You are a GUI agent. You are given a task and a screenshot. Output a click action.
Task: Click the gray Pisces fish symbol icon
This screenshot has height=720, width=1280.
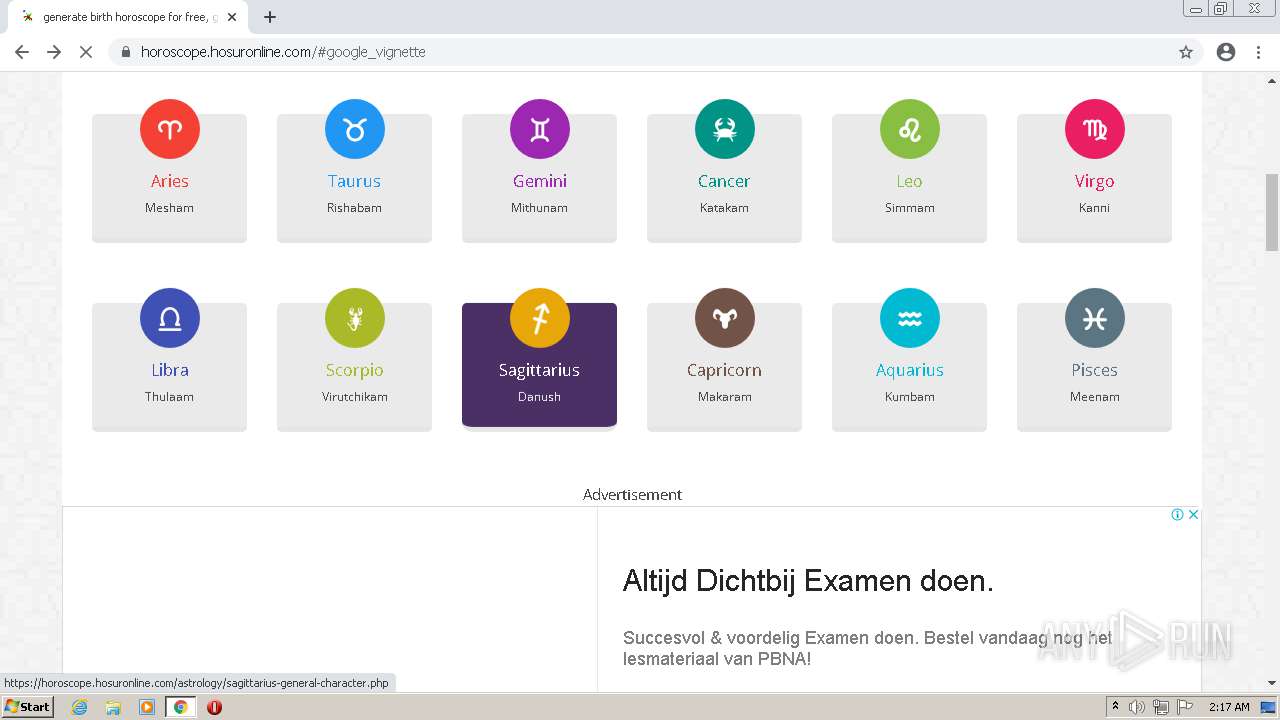(1095, 318)
